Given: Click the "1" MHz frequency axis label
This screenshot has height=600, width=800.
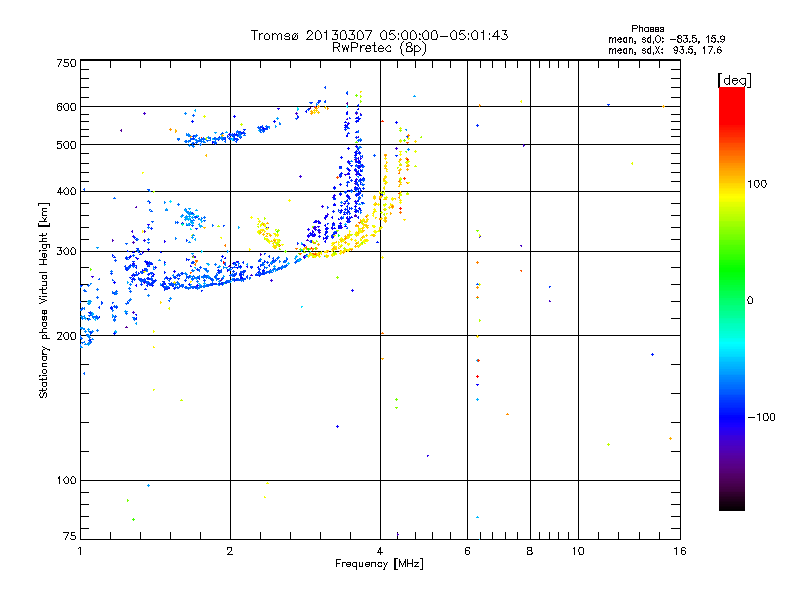Looking at the screenshot, I should point(80,551).
